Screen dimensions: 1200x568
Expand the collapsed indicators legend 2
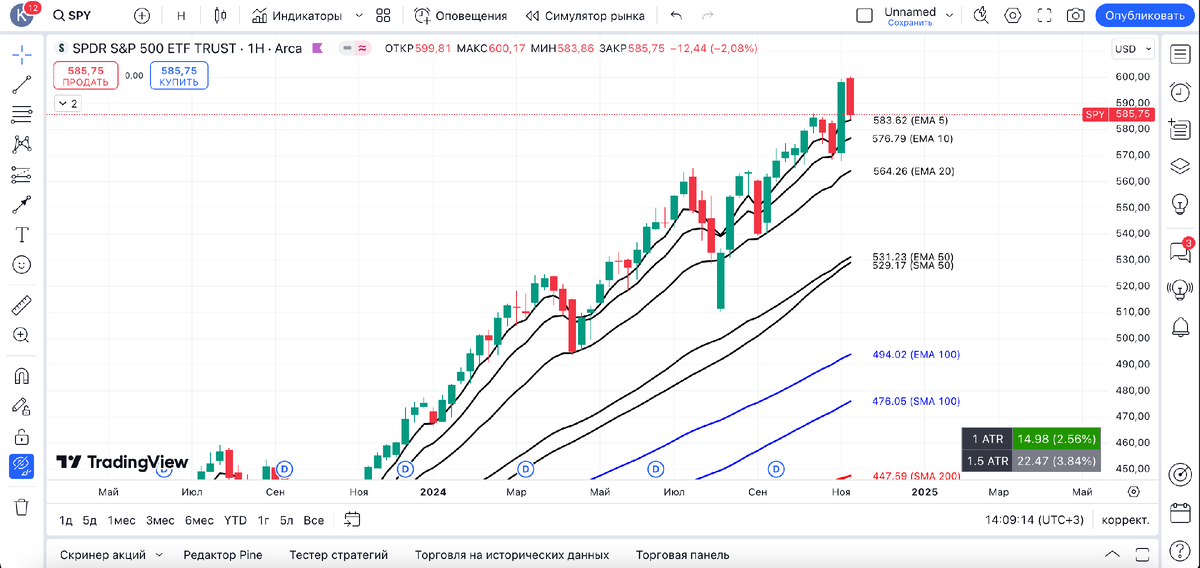coord(67,103)
